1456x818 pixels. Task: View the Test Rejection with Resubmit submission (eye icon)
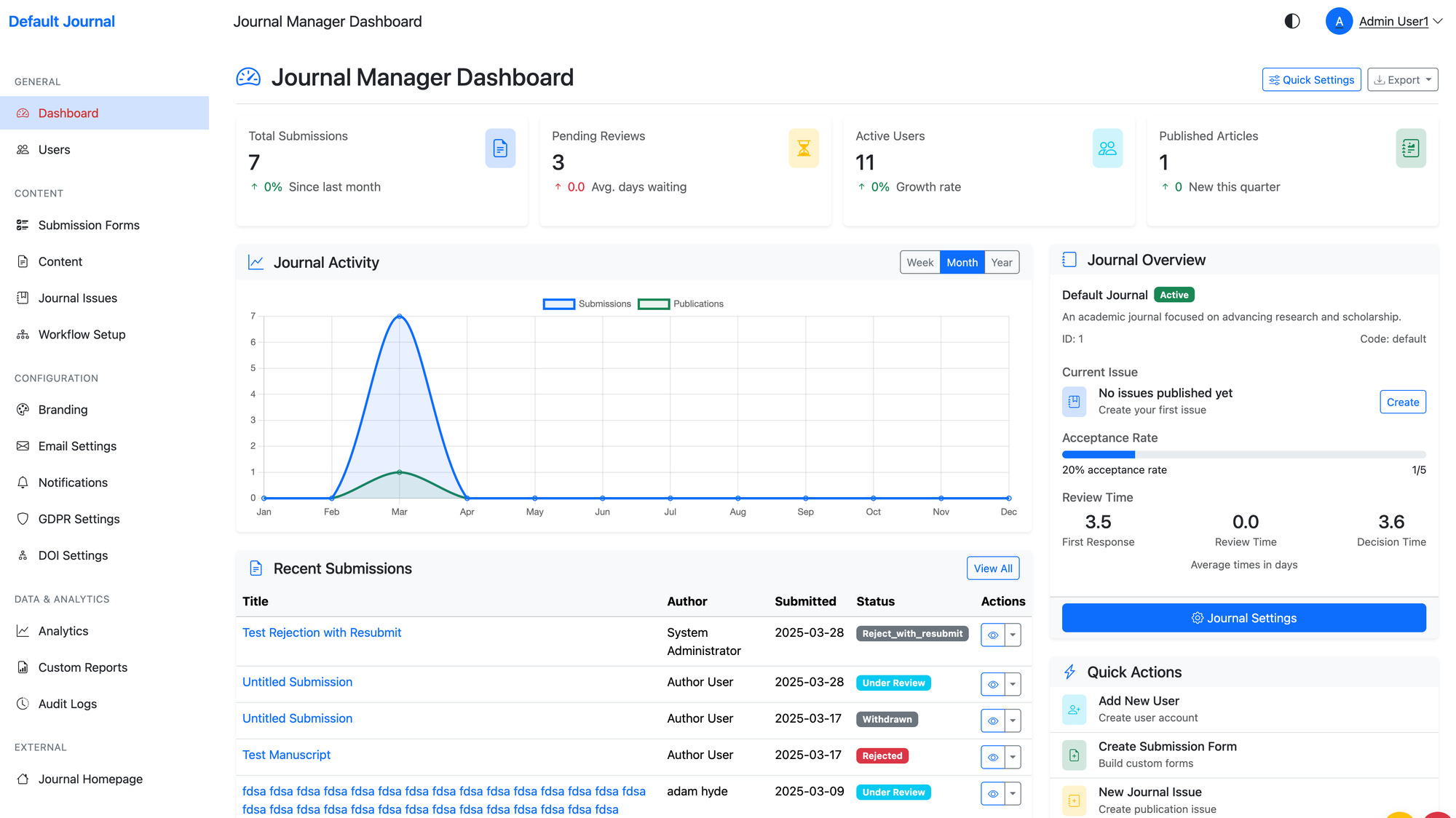coord(992,635)
